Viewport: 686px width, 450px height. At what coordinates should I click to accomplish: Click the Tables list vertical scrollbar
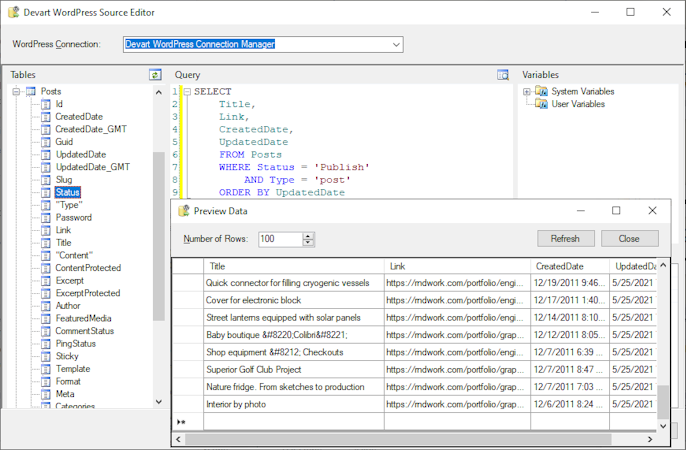(158, 235)
